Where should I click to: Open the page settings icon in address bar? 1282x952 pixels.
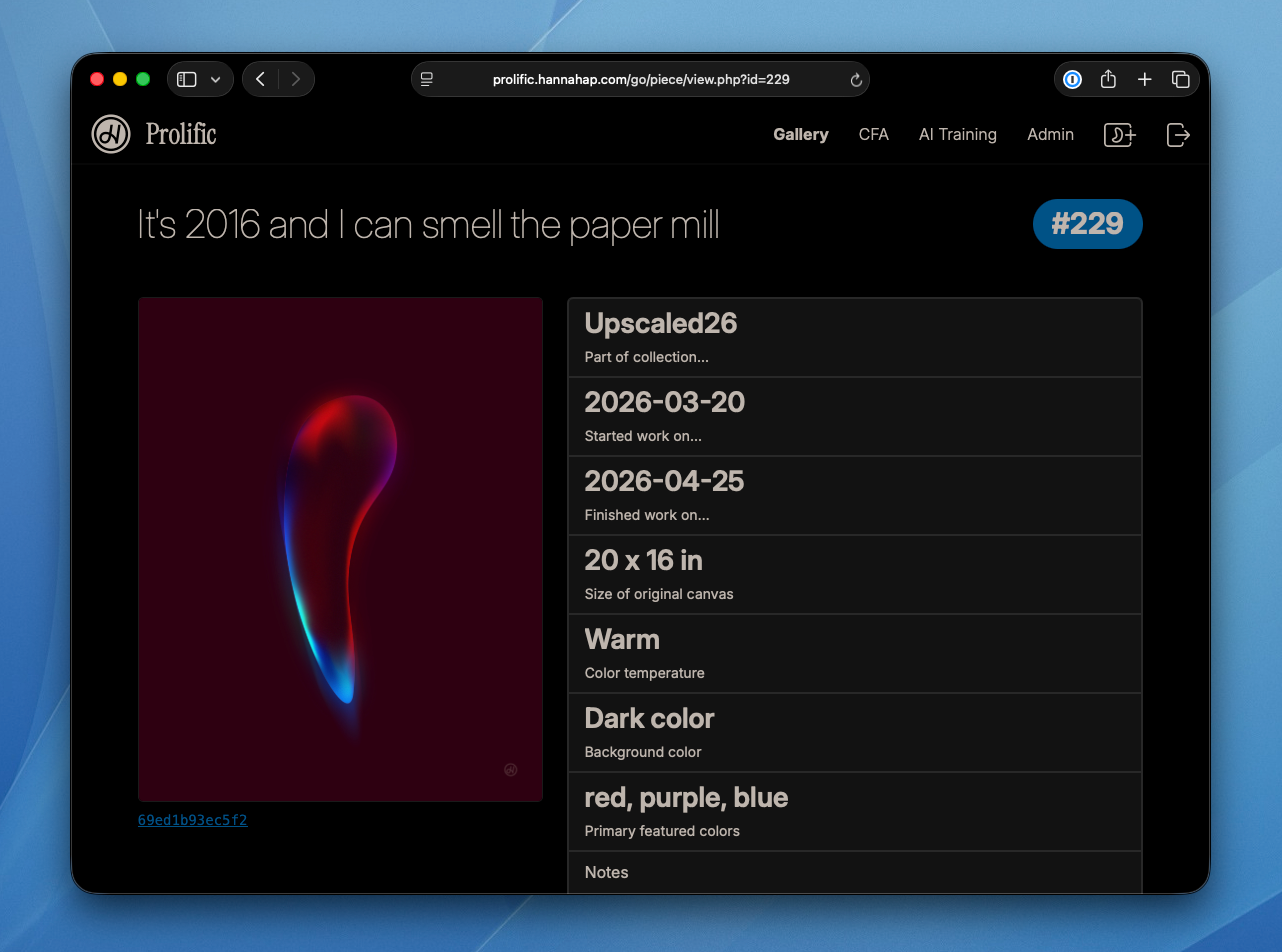pos(427,79)
